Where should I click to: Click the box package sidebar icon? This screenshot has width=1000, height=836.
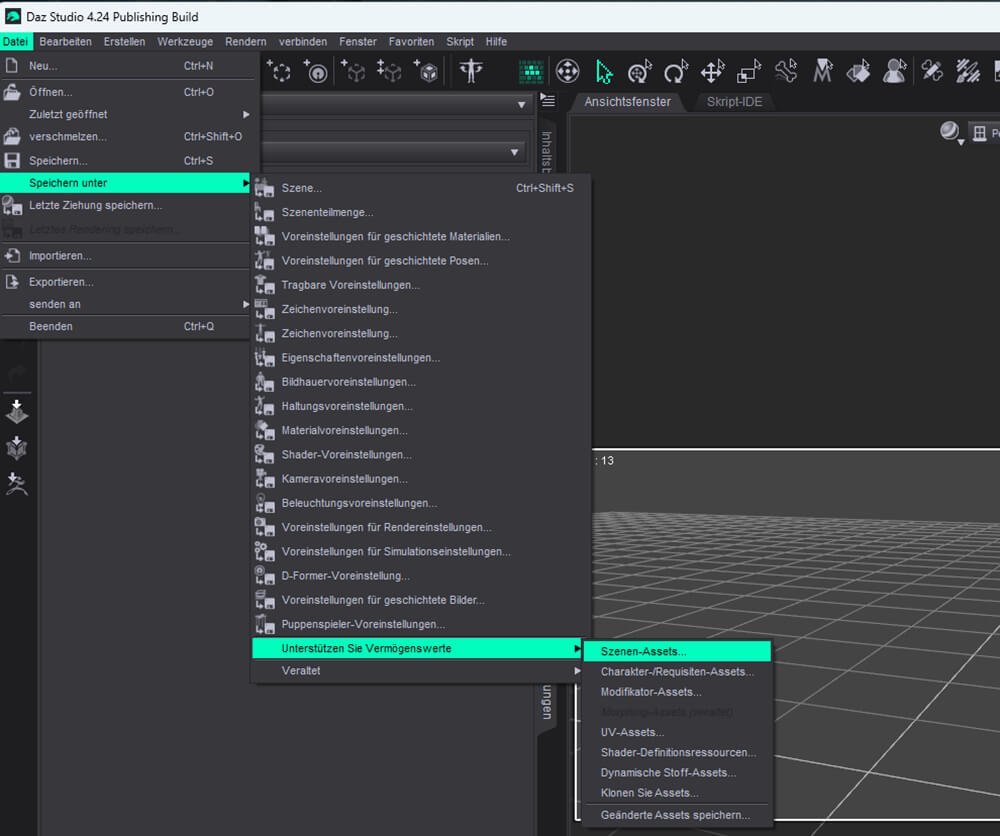pyautogui.click(x=17, y=448)
